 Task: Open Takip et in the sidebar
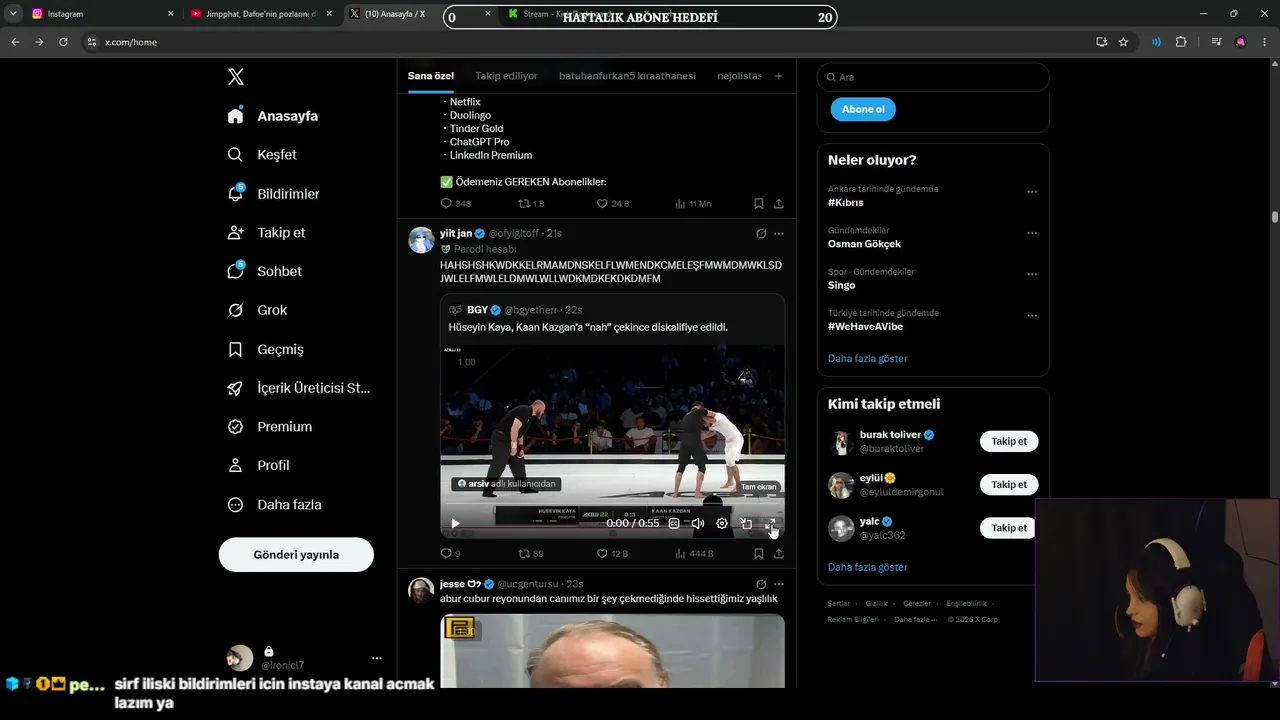pos(266,232)
